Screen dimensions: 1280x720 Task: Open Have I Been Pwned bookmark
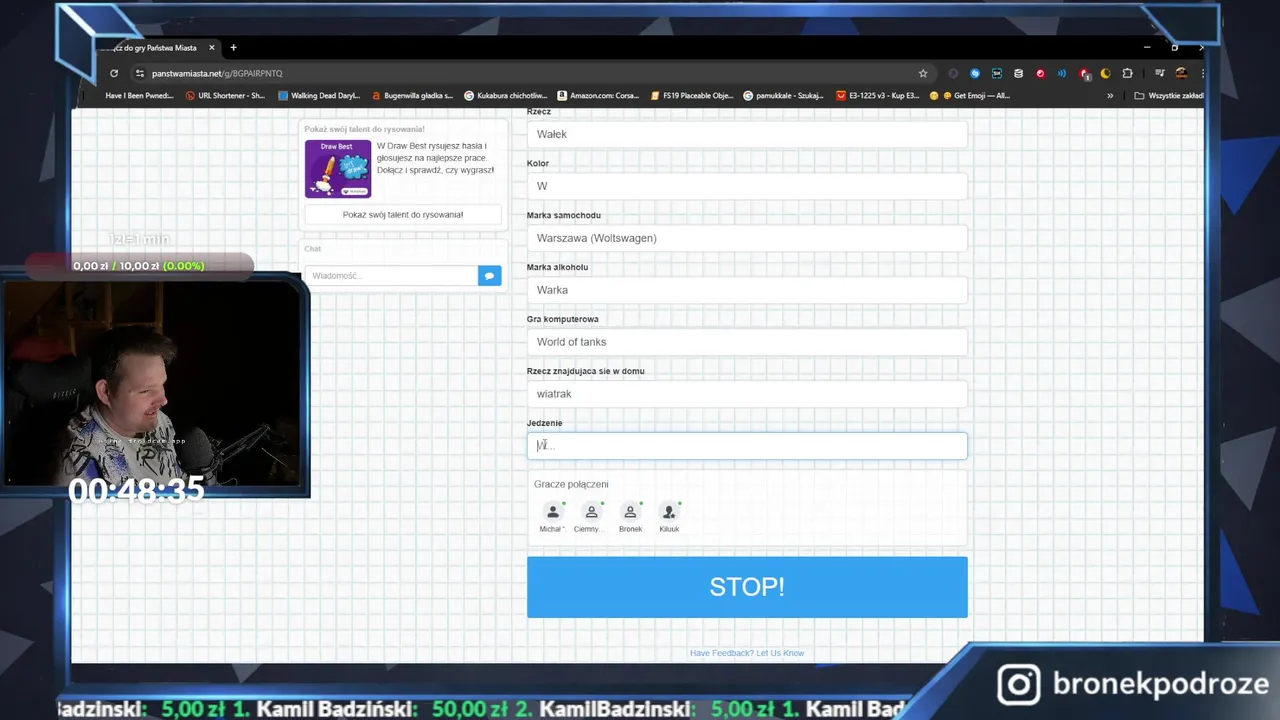(x=139, y=96)
